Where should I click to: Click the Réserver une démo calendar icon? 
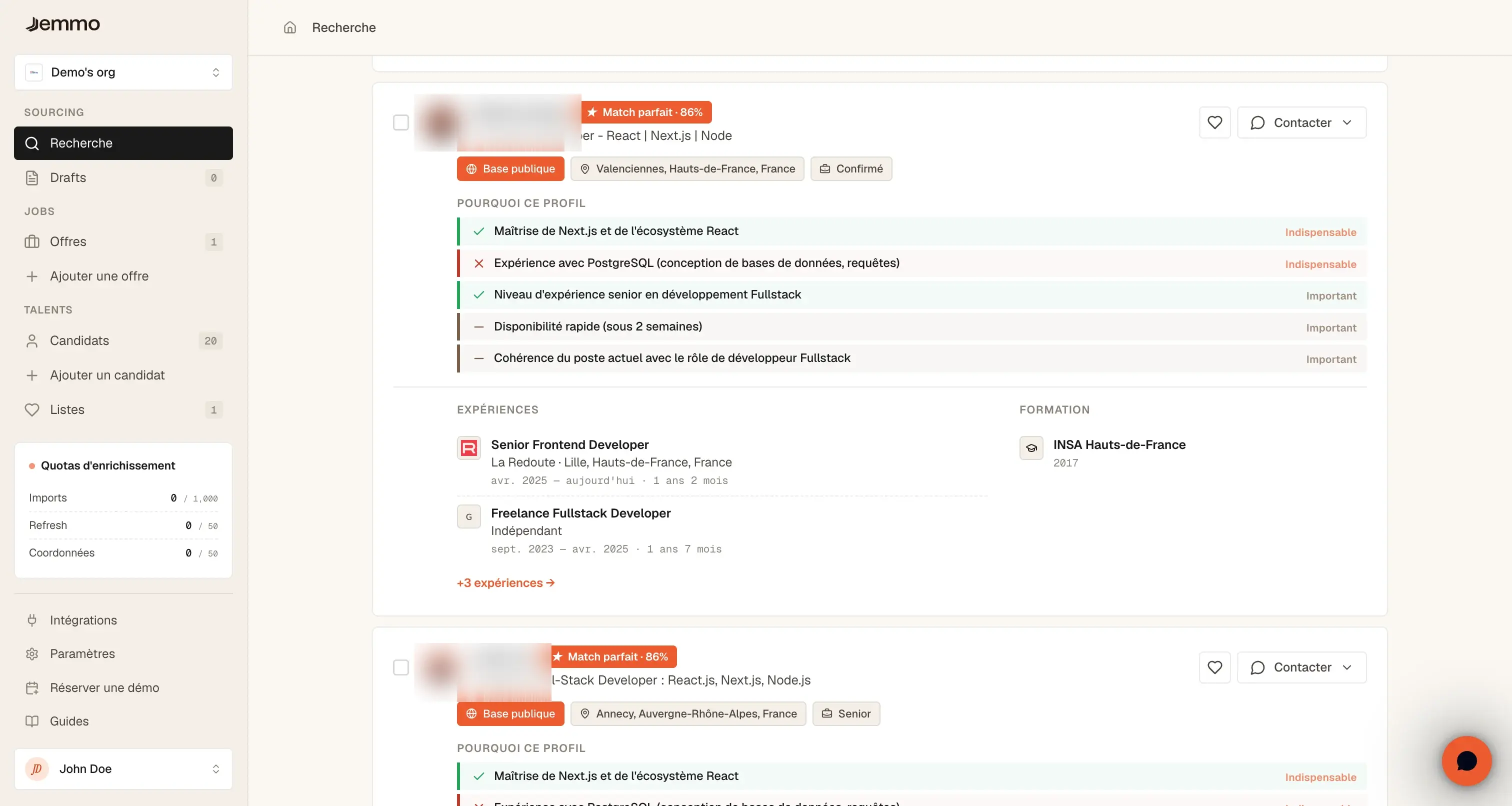[32, 688]
